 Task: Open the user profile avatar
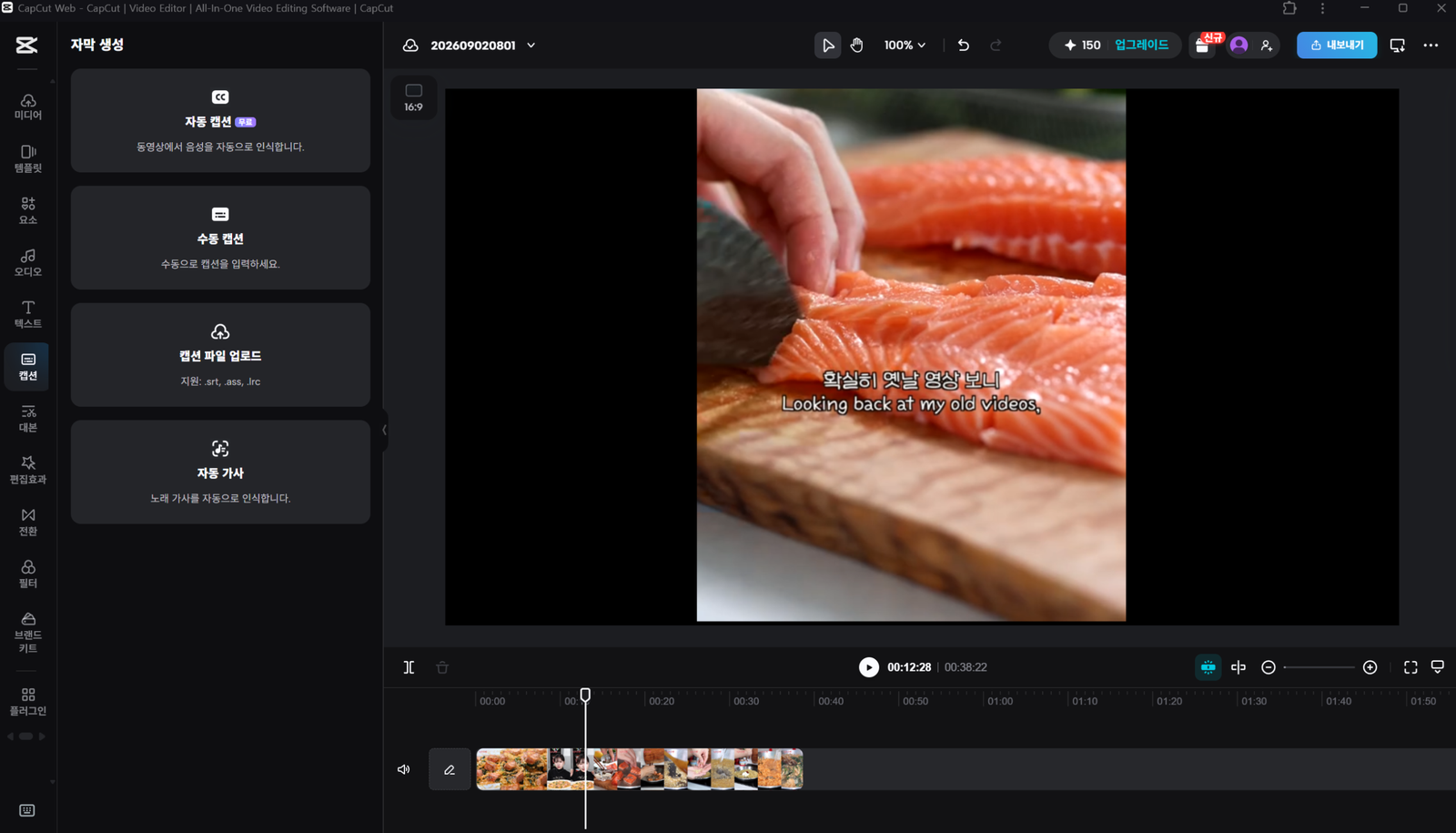(x=1239, y=45)
